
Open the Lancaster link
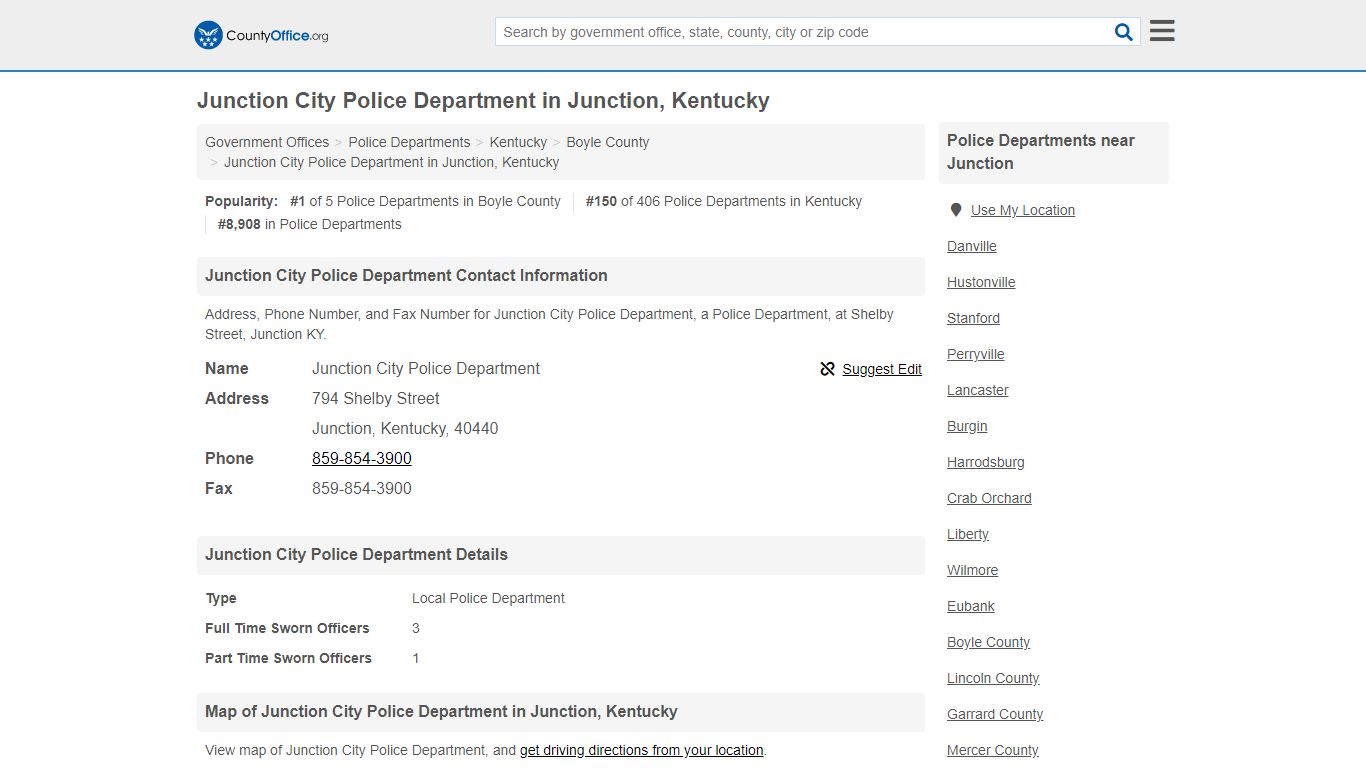coord(978,390)
